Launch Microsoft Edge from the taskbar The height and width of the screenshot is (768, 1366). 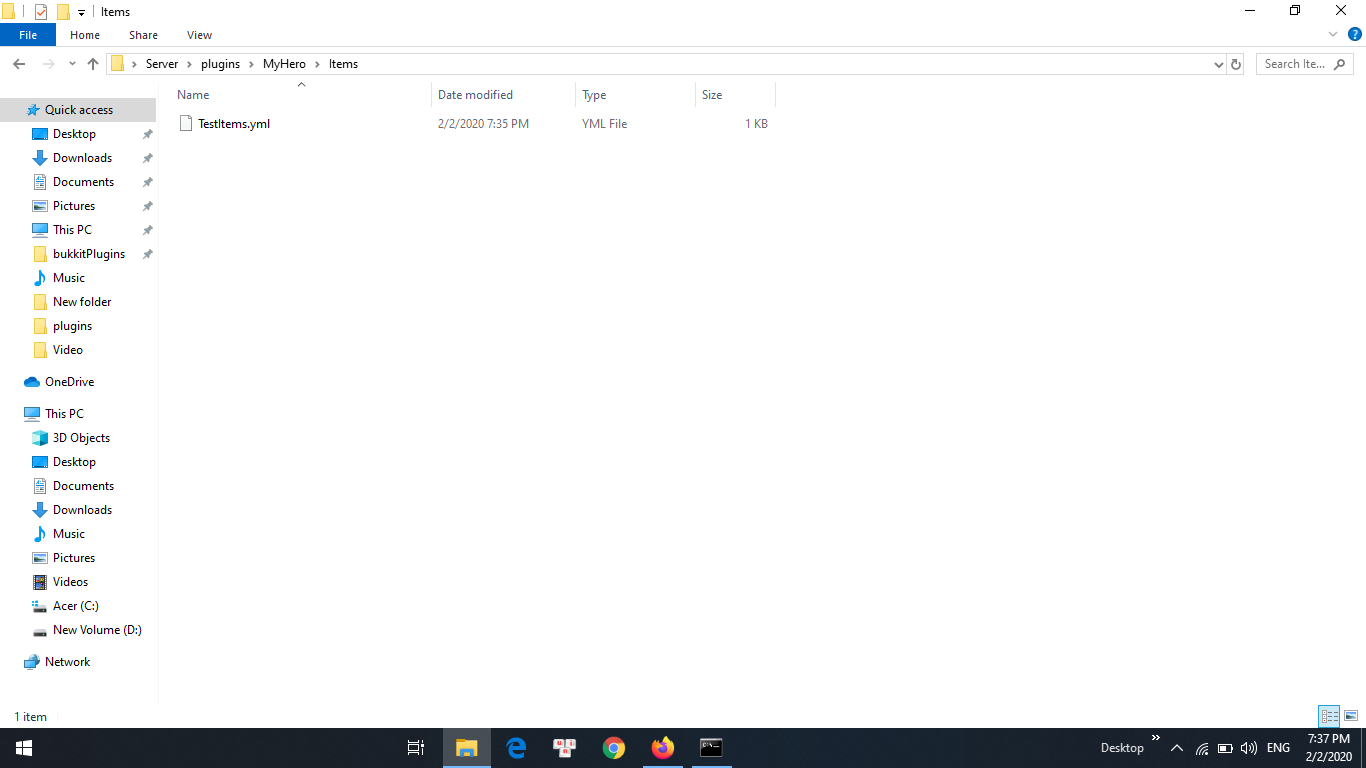pos(516,748)
